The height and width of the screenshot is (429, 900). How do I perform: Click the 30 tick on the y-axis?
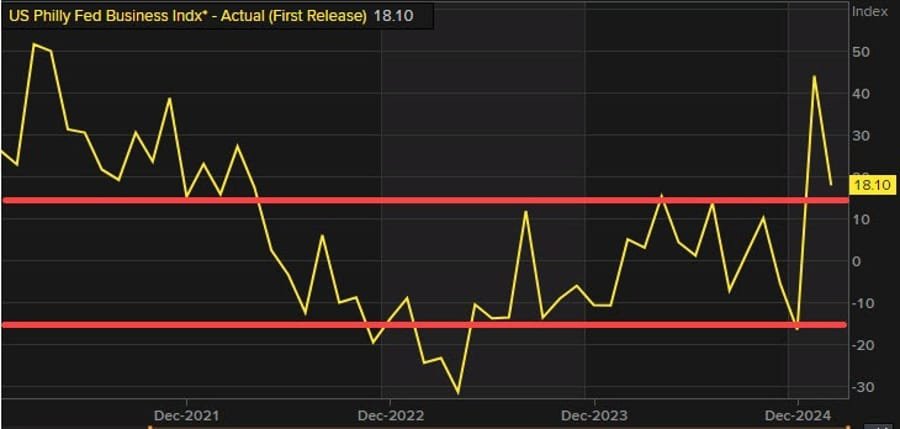tap(859, 135)
